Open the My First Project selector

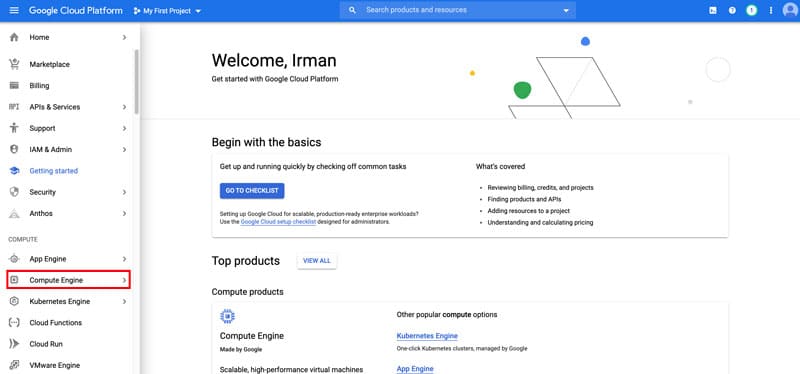[x=167, y=11]
